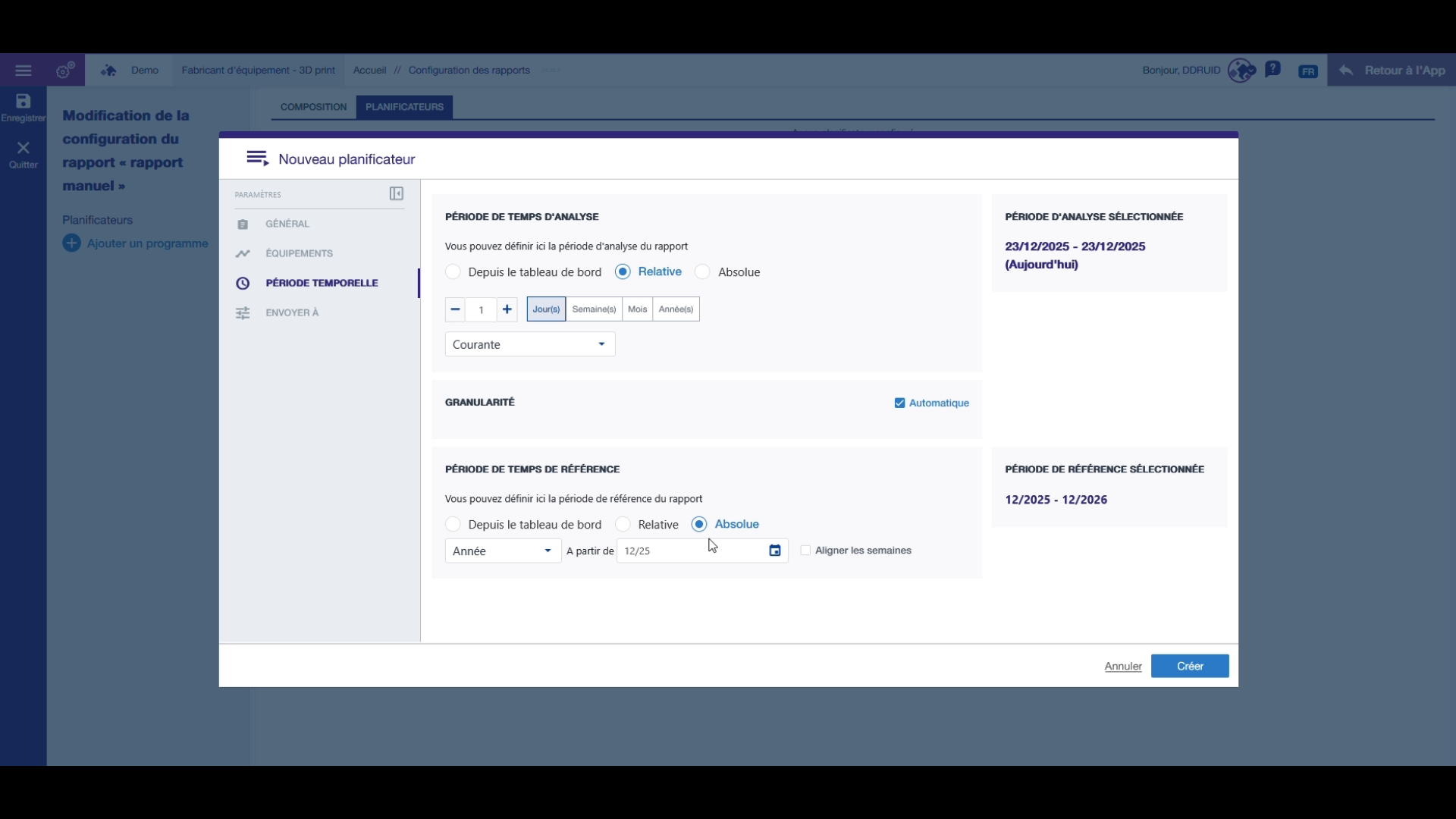
Task: Decrease the period count with minus
Action: (x=455, y=309)
